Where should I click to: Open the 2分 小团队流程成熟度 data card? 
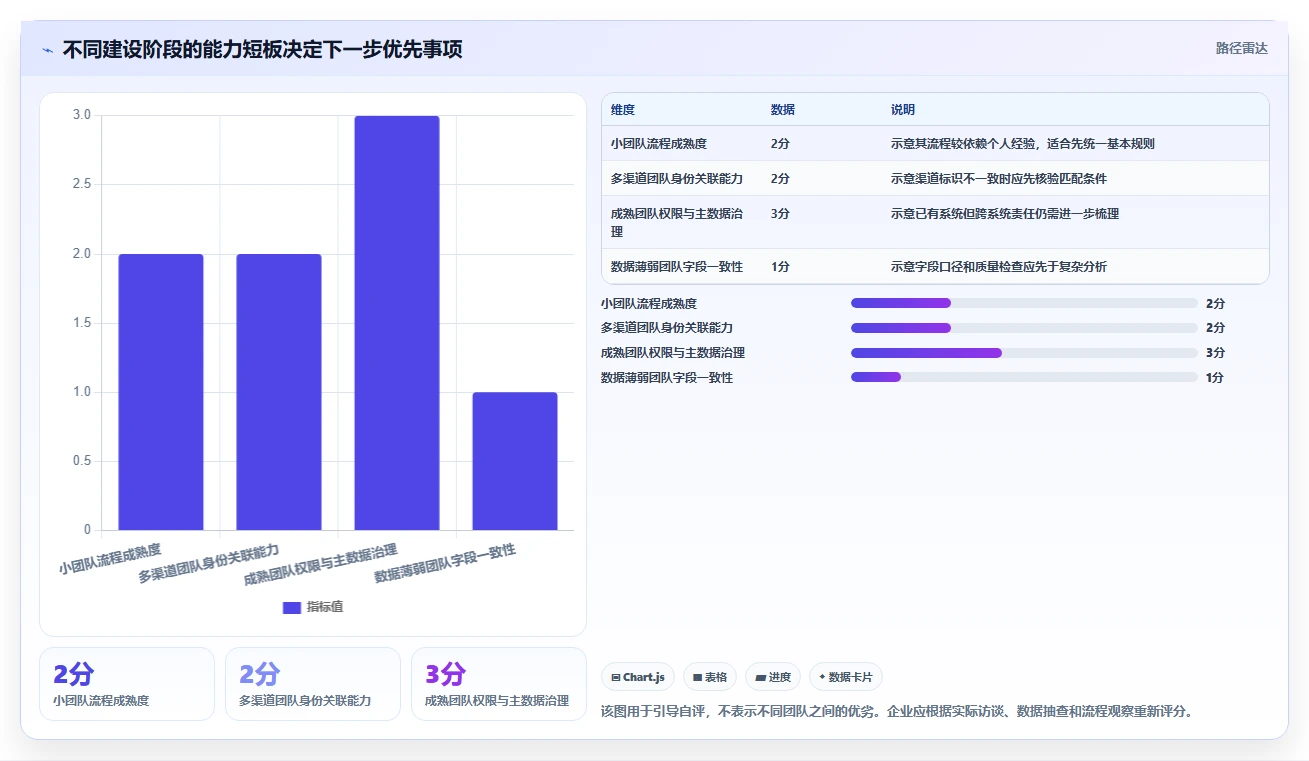pyautogui.click(x=127, y=684)
